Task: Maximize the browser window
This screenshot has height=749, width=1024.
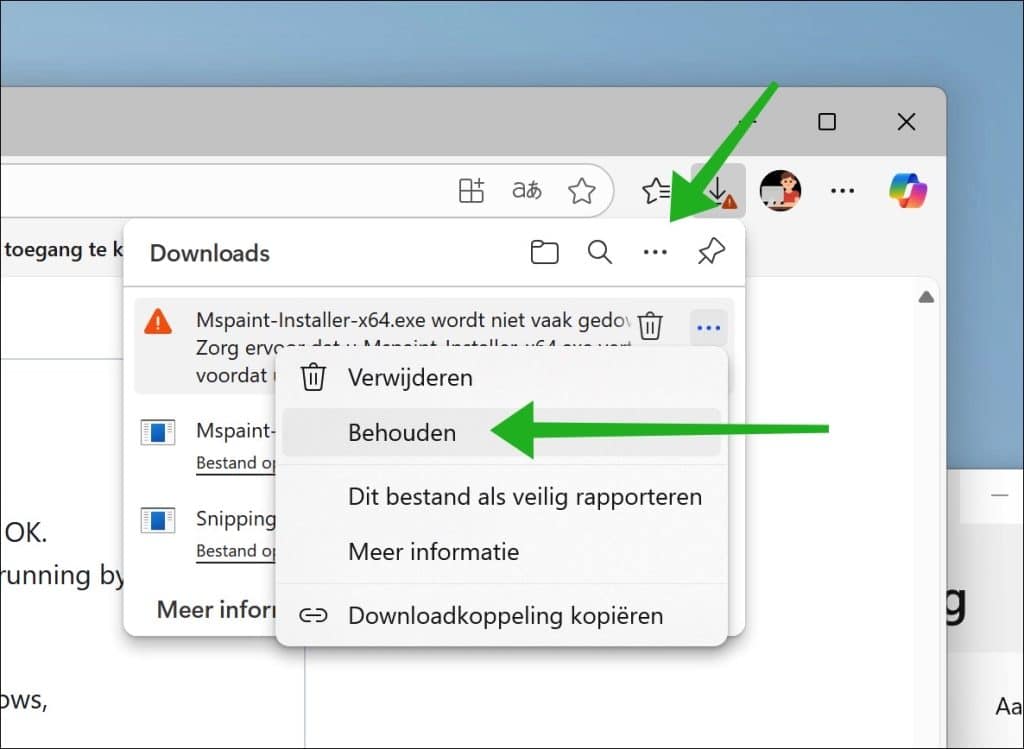Action: [x=827, y=121]
